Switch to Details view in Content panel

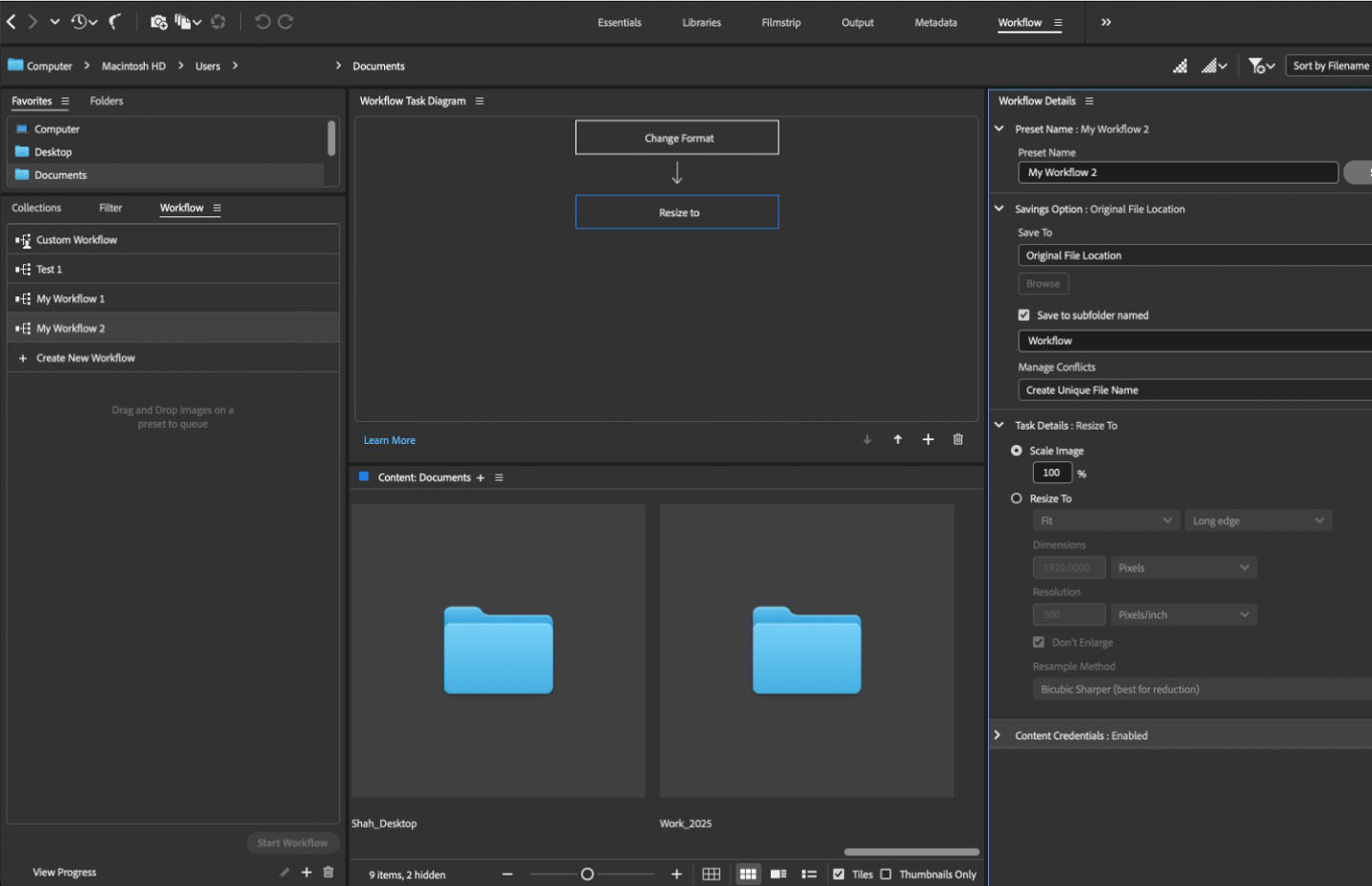(777, 874)
